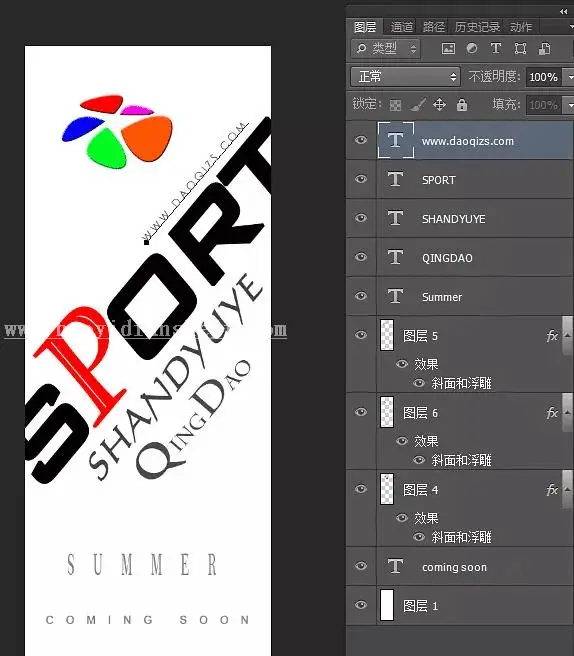Filter layers by pixel image type
Viewport: 574px width, 656px height.
(x=448, y=49)
